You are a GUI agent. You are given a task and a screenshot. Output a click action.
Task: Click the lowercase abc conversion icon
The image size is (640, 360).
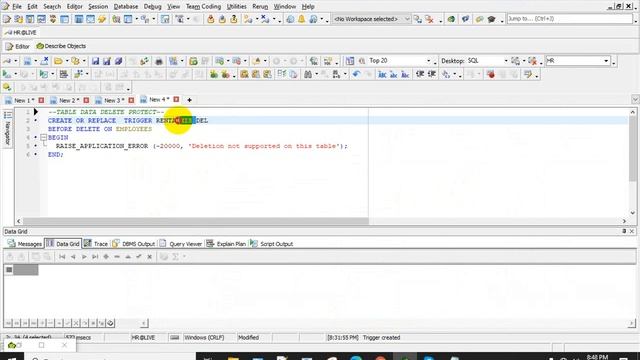(393, 74)
